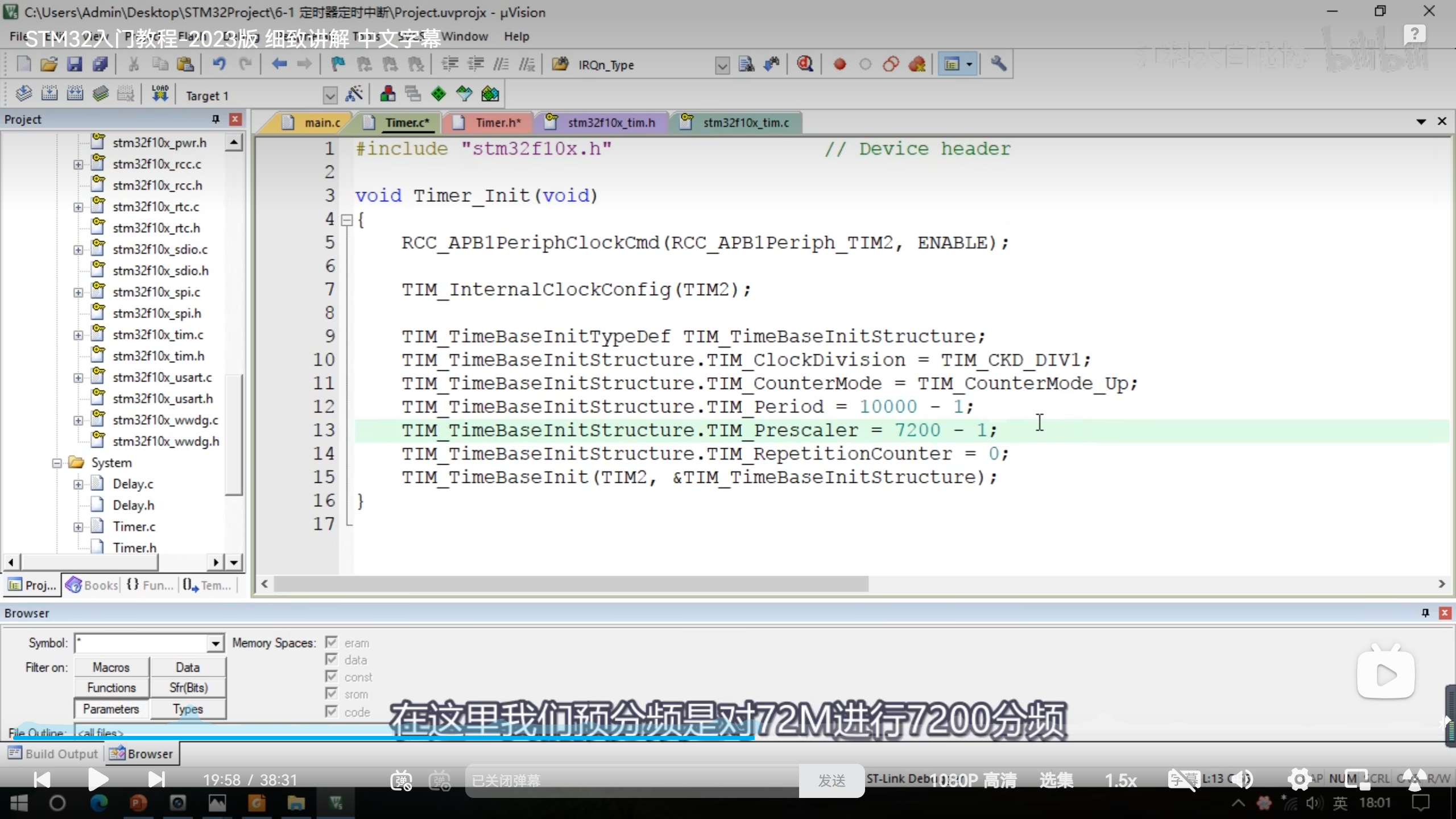Switch to the main.c tab
This screenshot has height=819, width=1456.
[x=321, y=123]
